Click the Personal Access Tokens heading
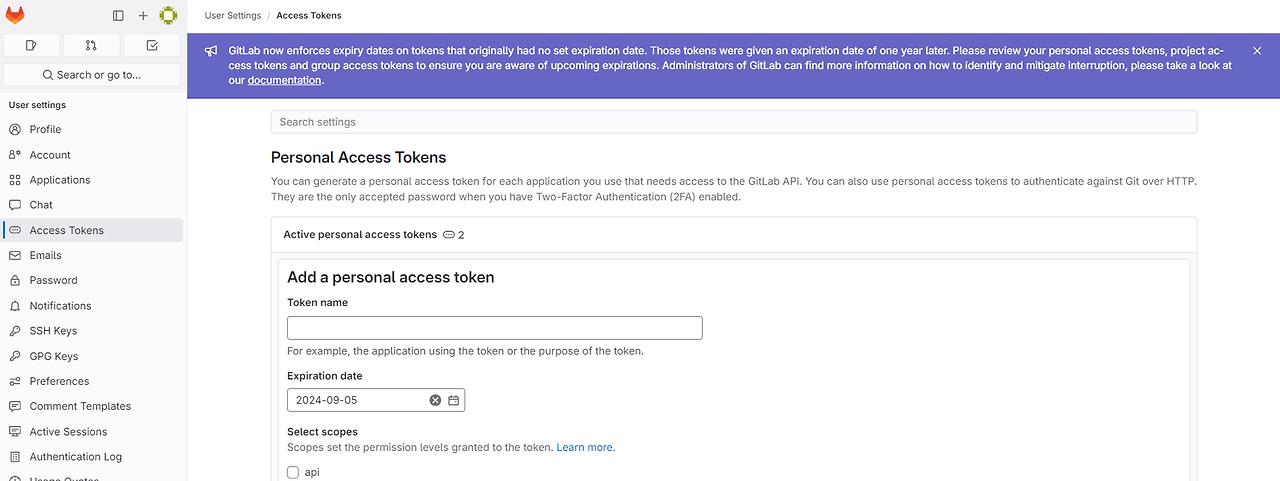This screenshot has height=481, width=1280. [358, 157]
